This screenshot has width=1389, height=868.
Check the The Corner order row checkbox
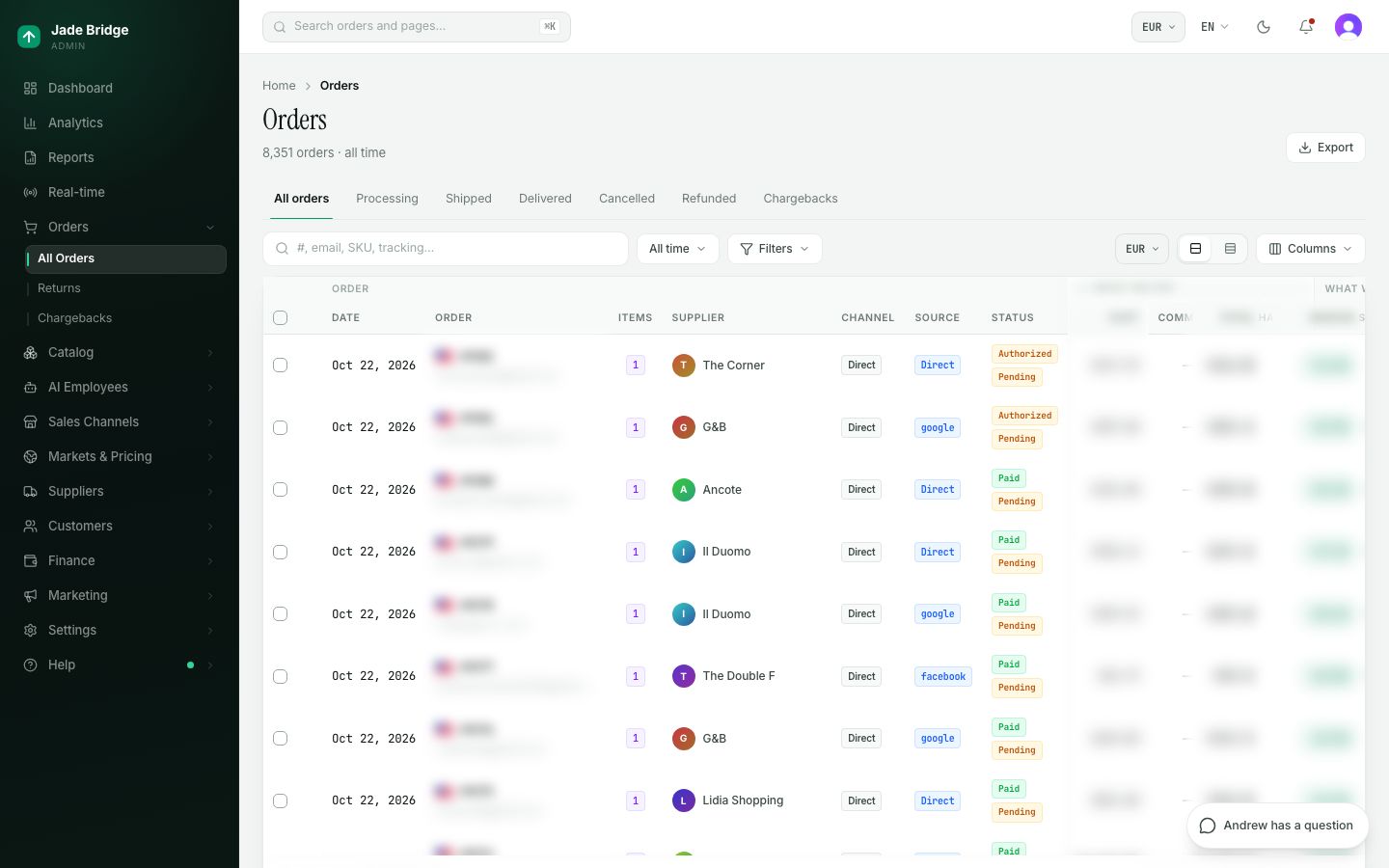pyautogui.click(x=281, y=366)
